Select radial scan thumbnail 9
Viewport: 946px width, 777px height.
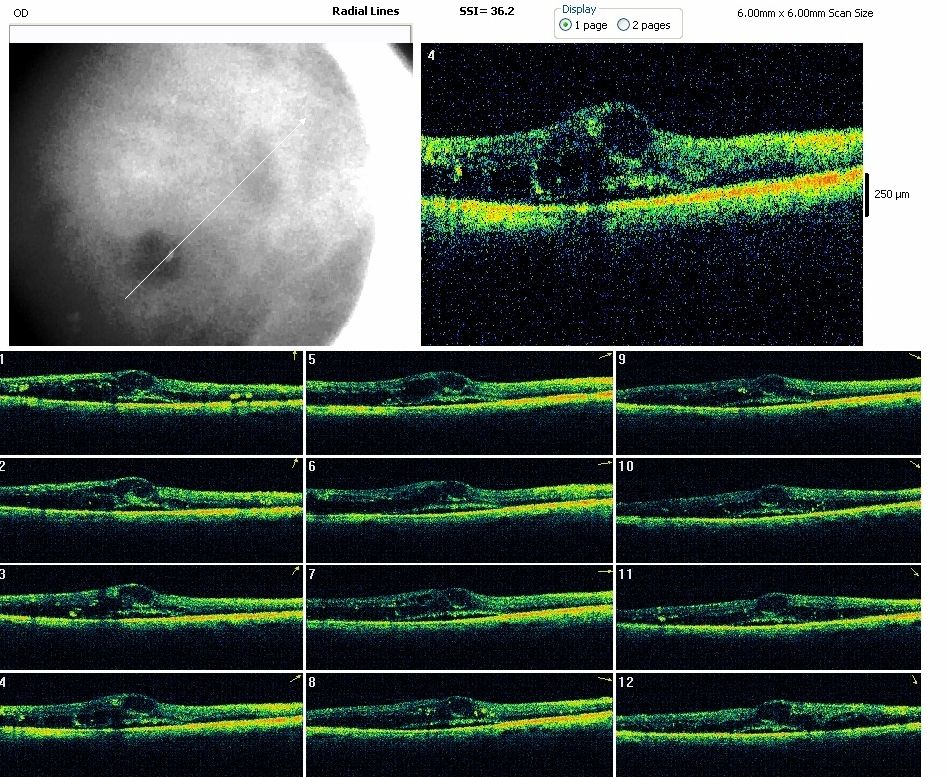click(768, 402)
